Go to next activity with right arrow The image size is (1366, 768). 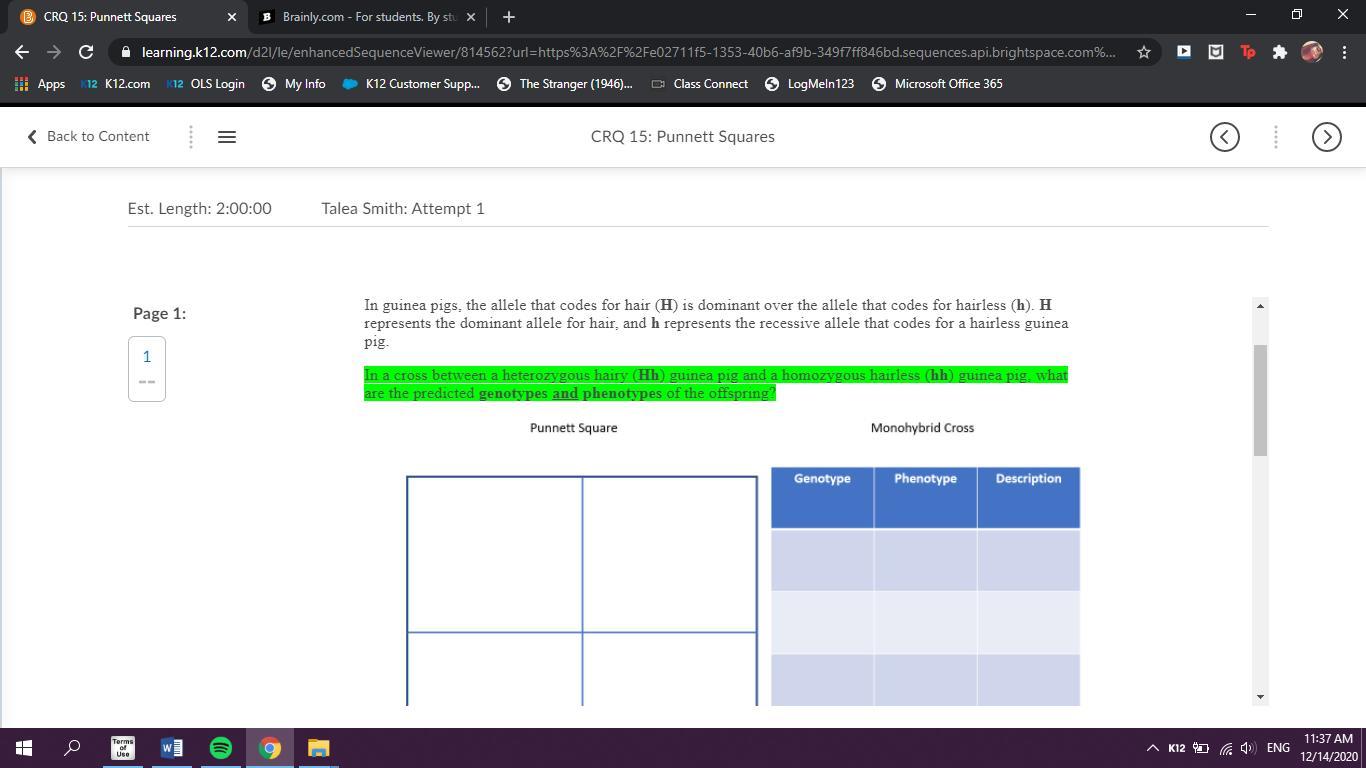coord(1326,137)
